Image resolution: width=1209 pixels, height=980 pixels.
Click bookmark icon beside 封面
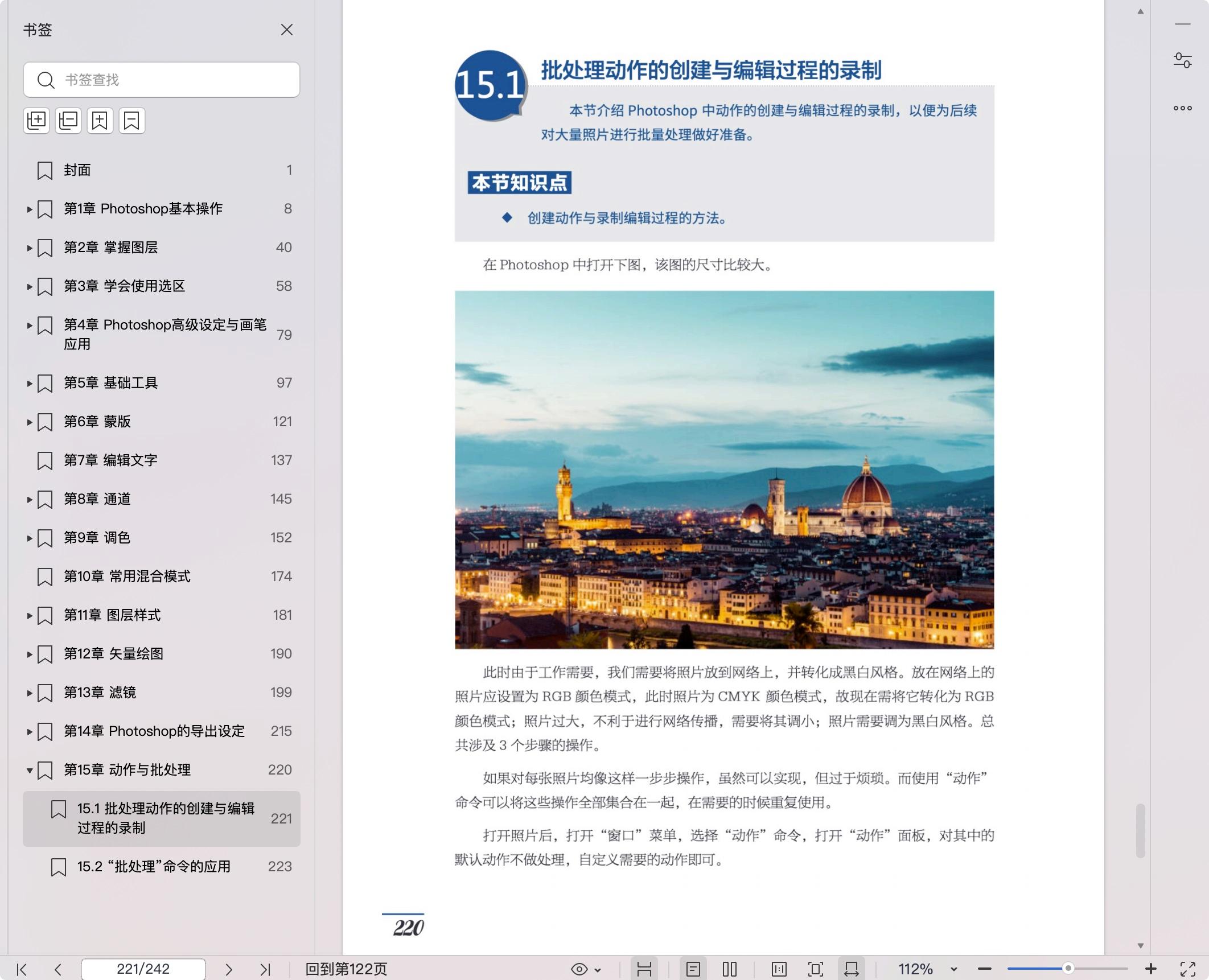[x=45, y=171]
